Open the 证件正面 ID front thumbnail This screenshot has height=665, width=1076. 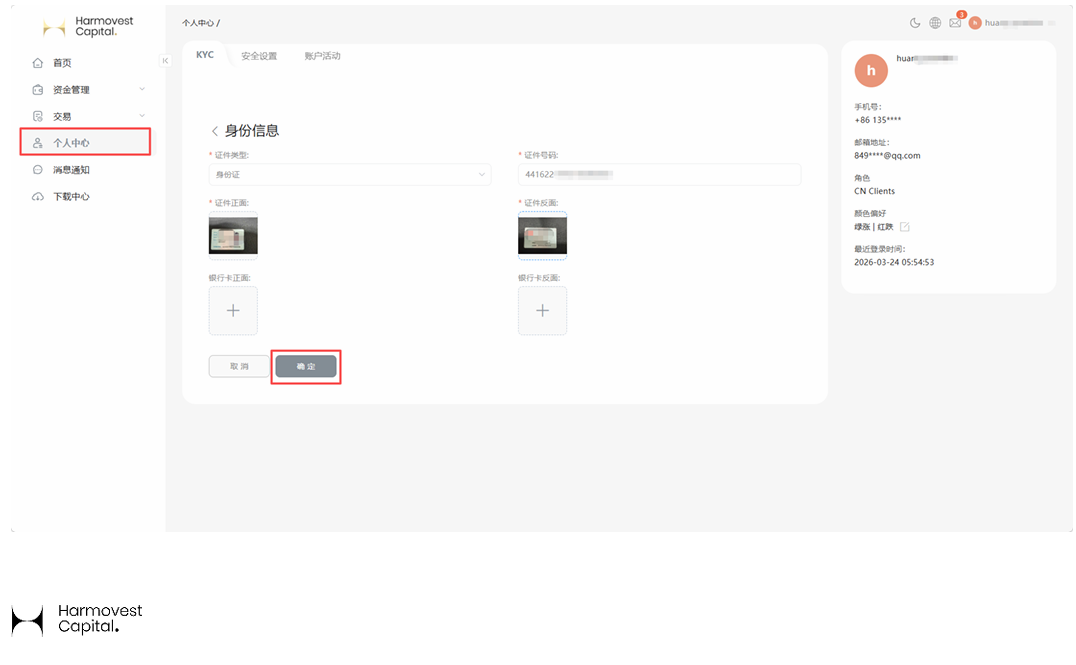pos(233,235)
